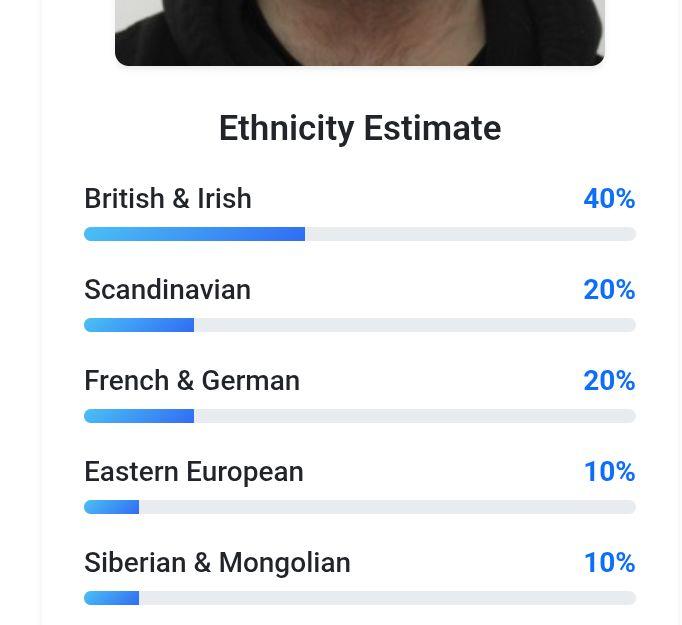Tap the blue fill of French & German bar
This screenshot has height=625, width=682.
click(139, 416)
